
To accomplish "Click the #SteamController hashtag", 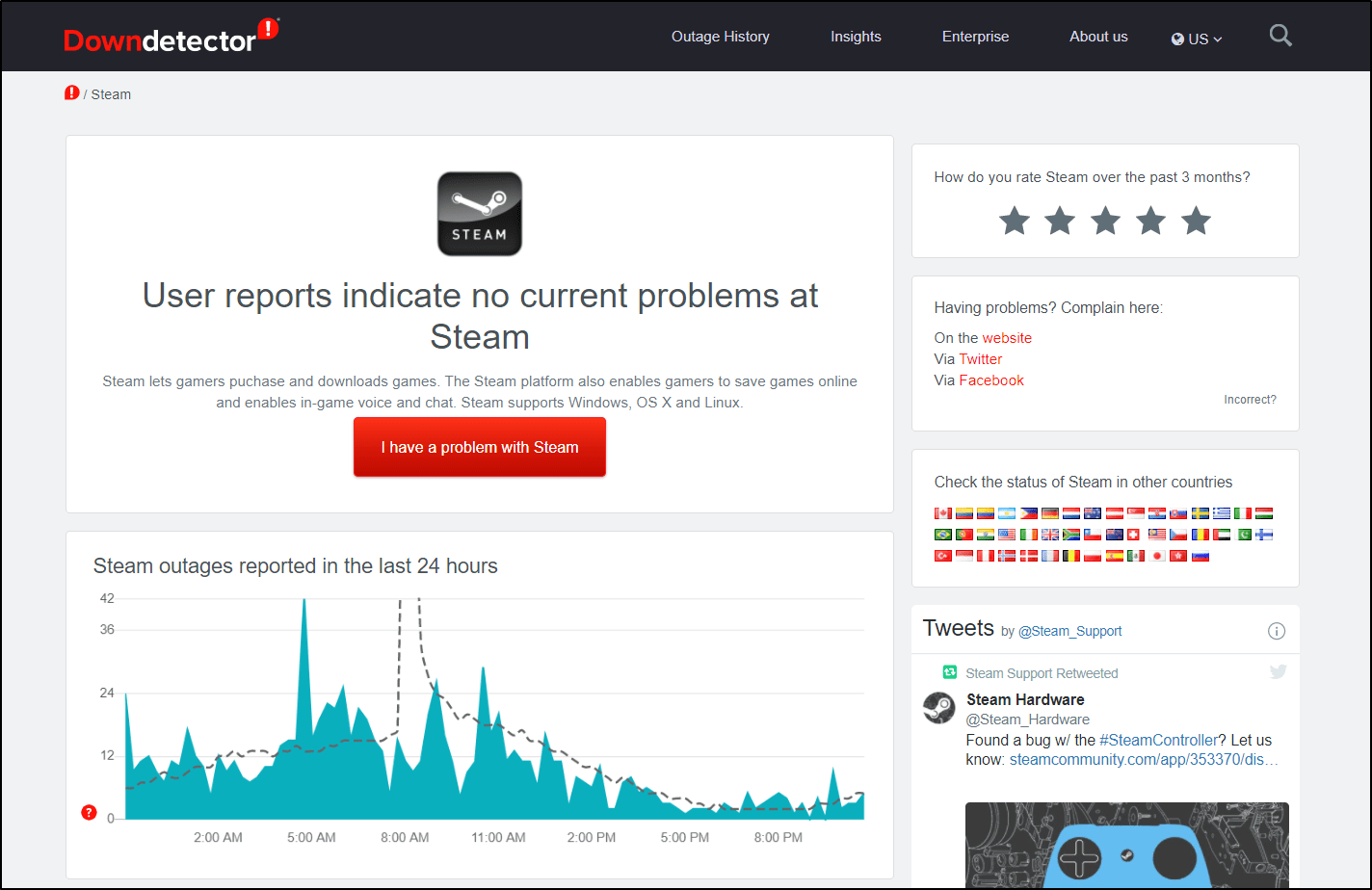I will (x=1160, y=740).
